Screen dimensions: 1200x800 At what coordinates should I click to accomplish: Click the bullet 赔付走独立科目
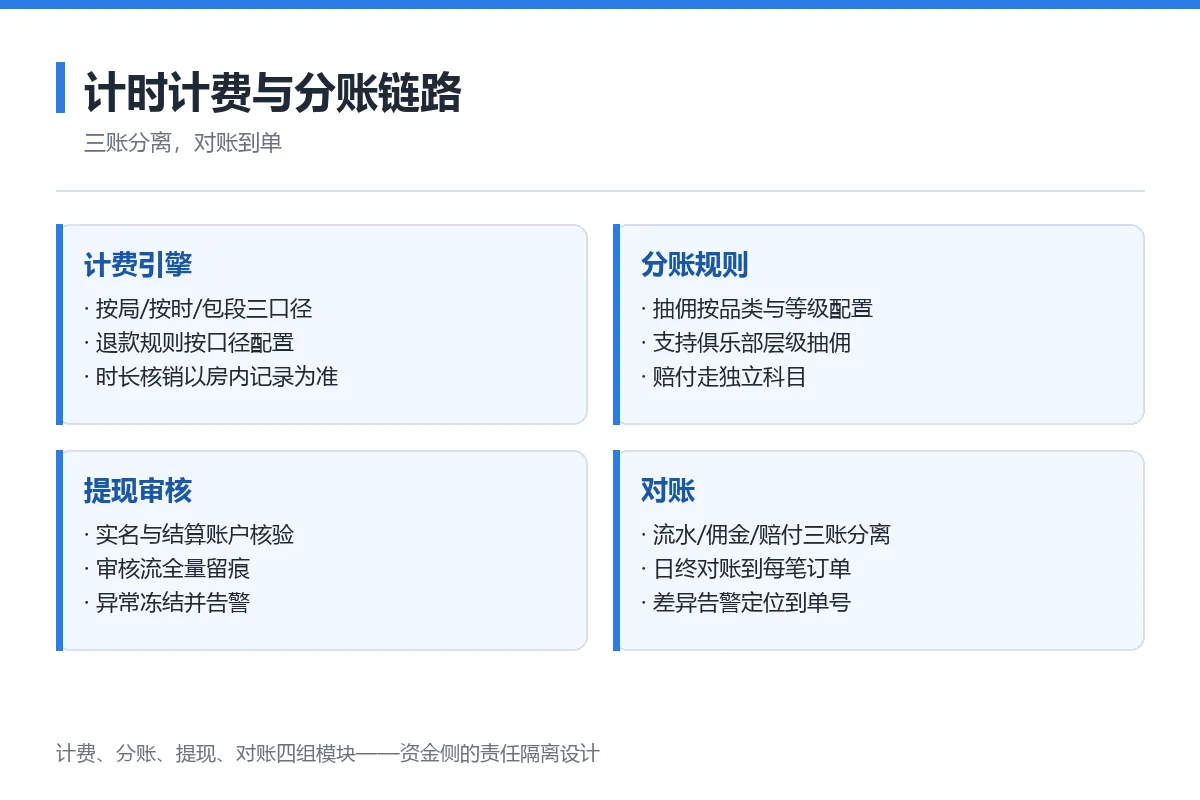[x=724, y=377]
